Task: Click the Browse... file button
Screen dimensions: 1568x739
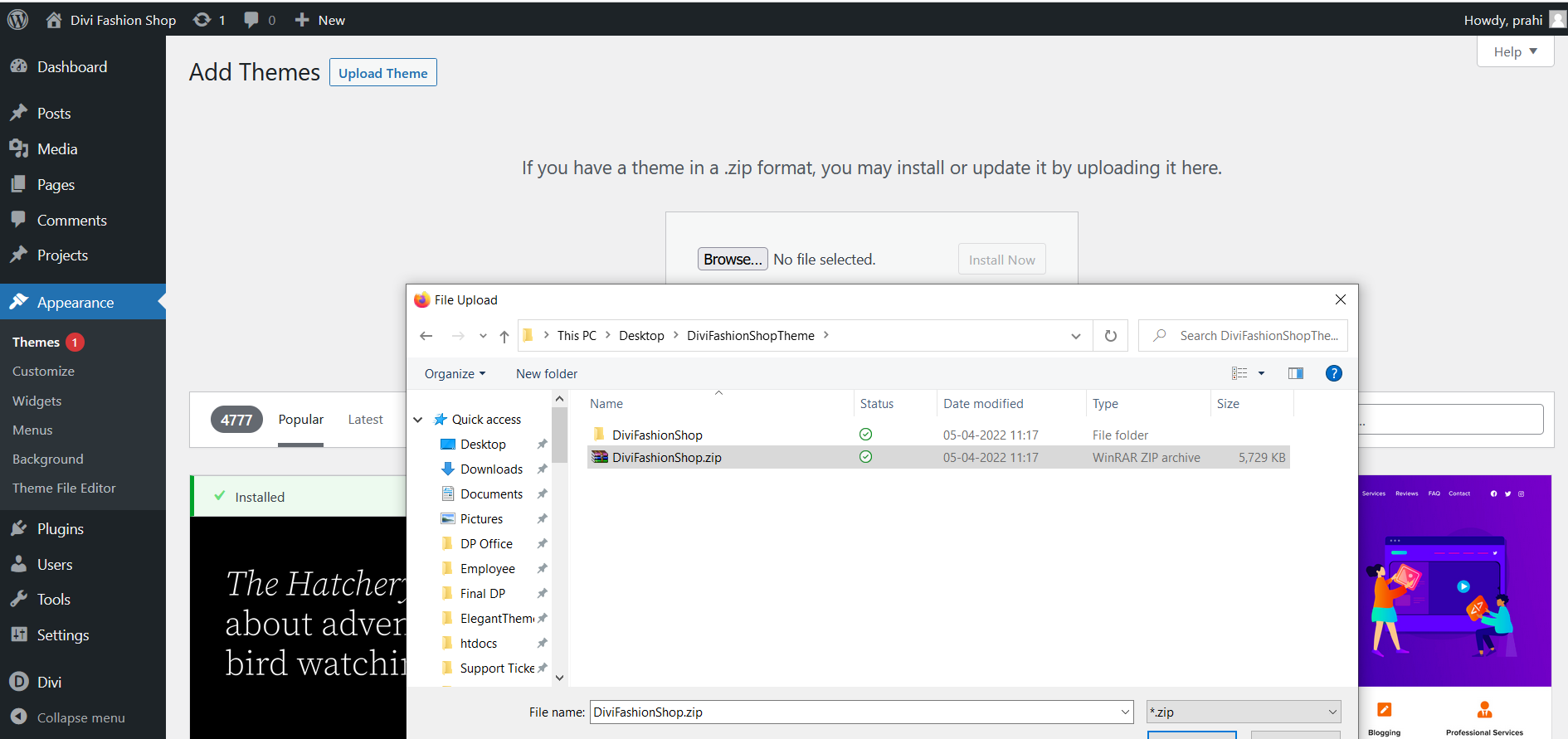Action: point(733,260)
